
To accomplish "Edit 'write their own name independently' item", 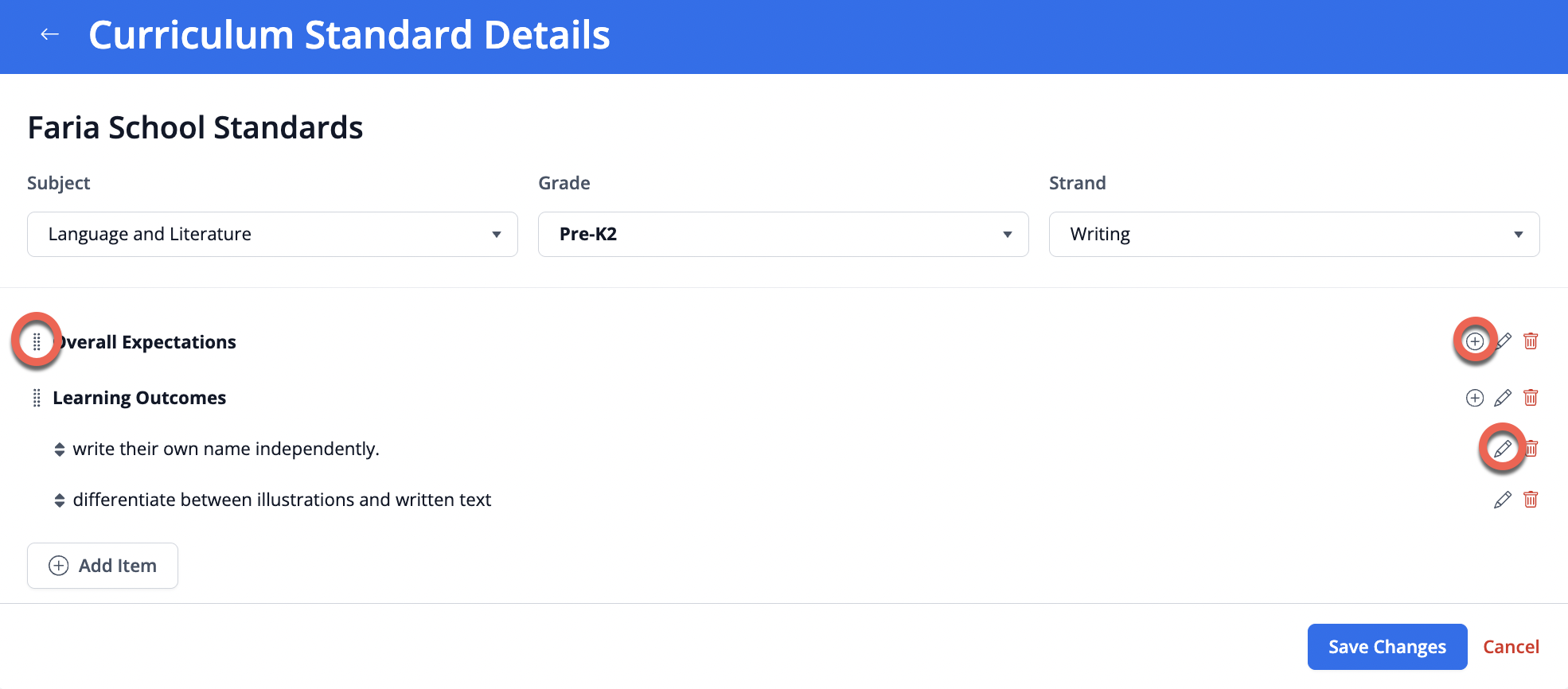I will [x=1502, y=449].
